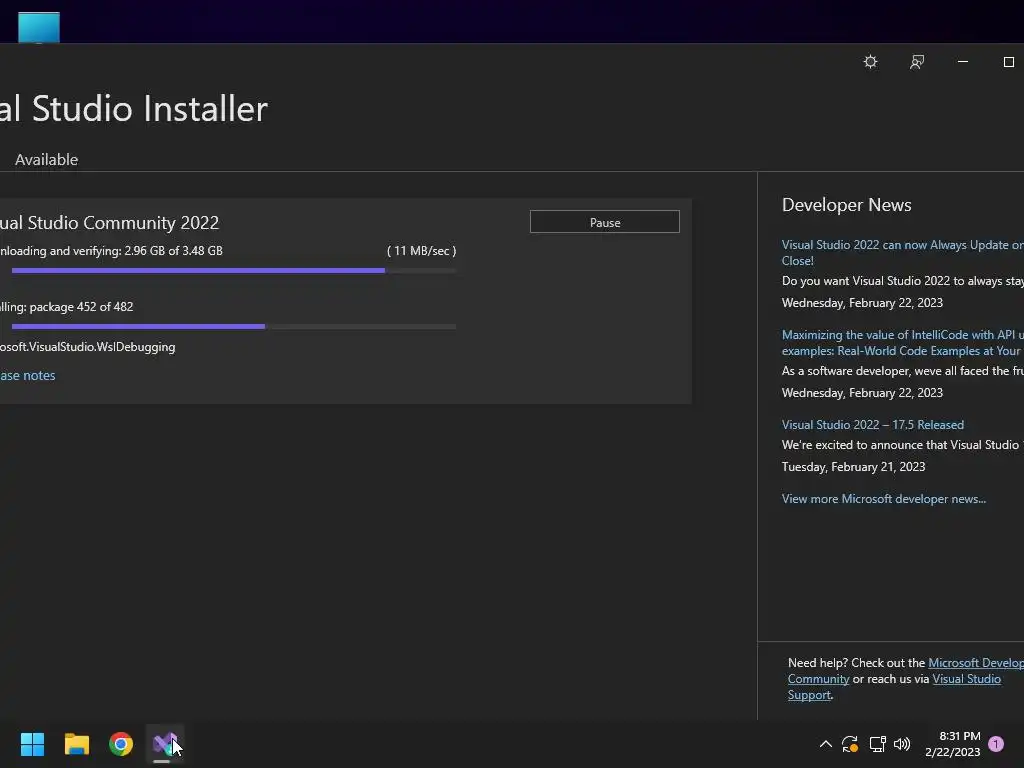Select the Visual Studio Installer taskbar icon
The image size is (1024, 768).
[x=165, y=744]
